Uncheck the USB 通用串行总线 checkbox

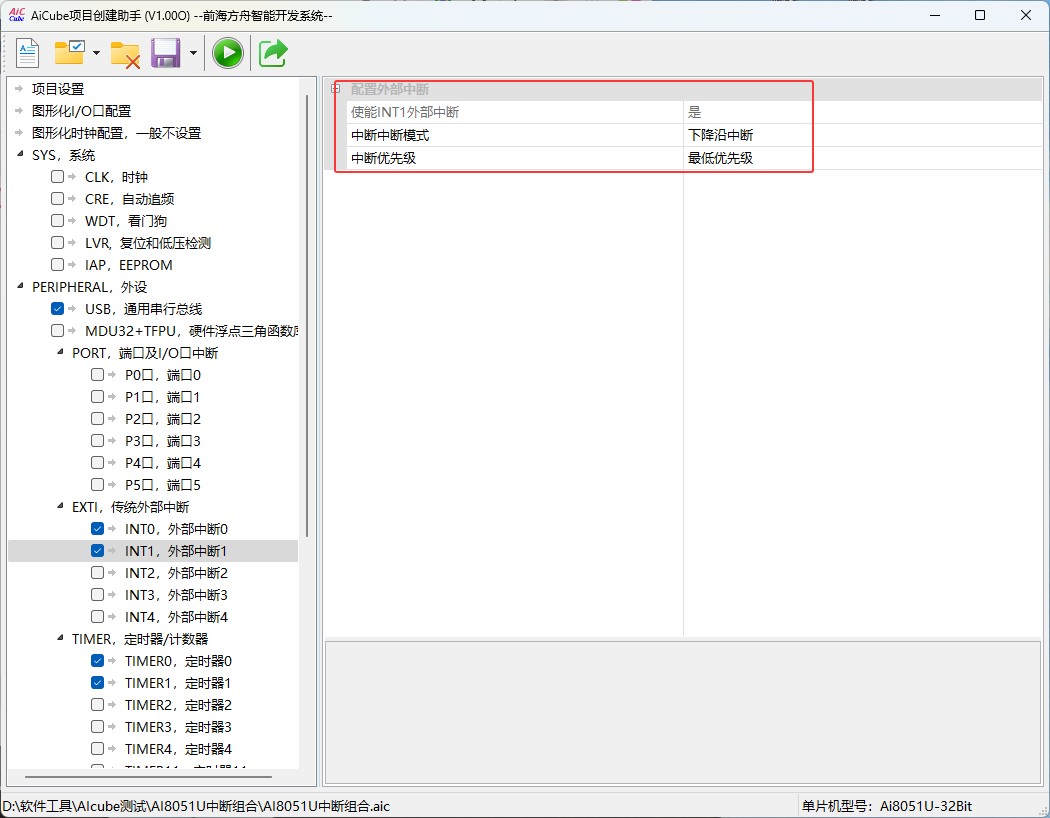(x=58, y=309)
